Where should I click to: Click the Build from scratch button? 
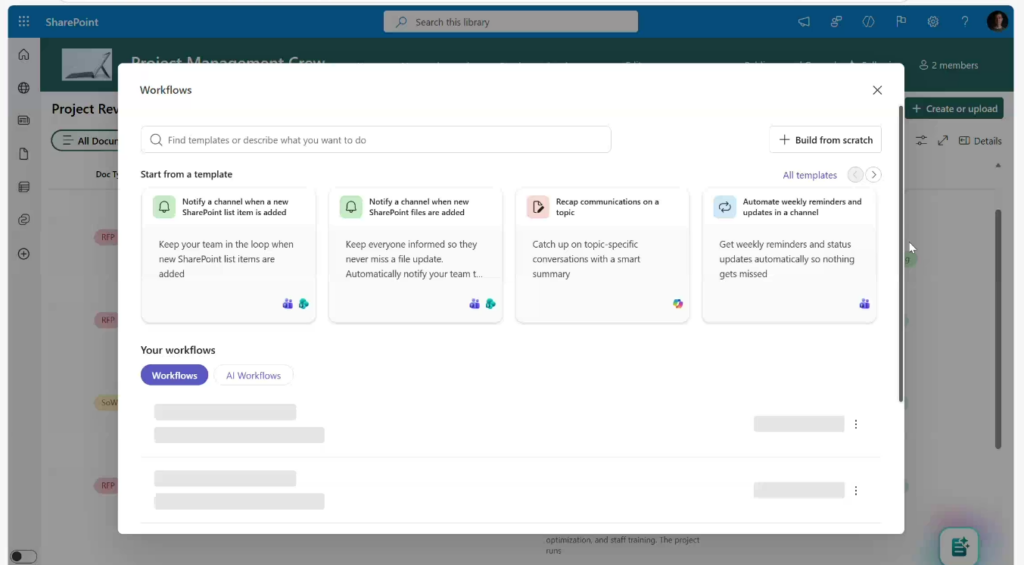click(825, 140)
